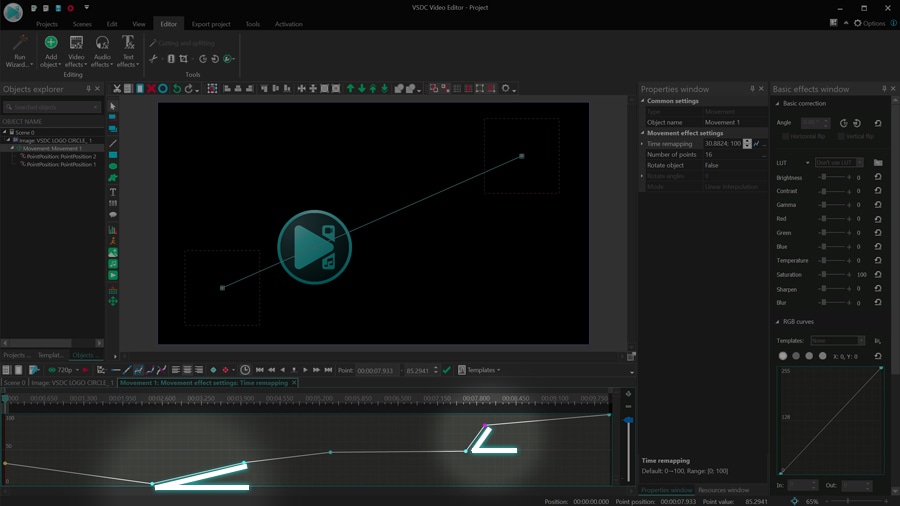Viewport: 900px width, 506px height.
Task: Click the redo arrow icon
Action: tap(188, 88)
